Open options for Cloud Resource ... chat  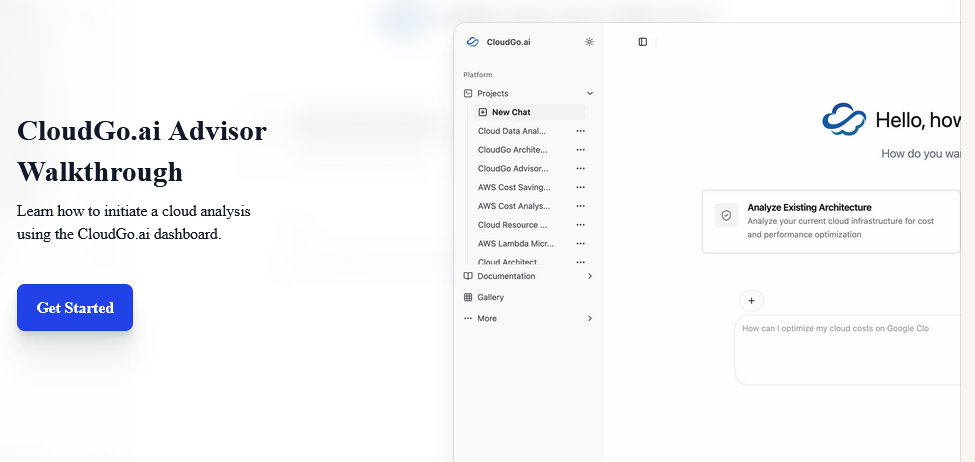[581, 224]
